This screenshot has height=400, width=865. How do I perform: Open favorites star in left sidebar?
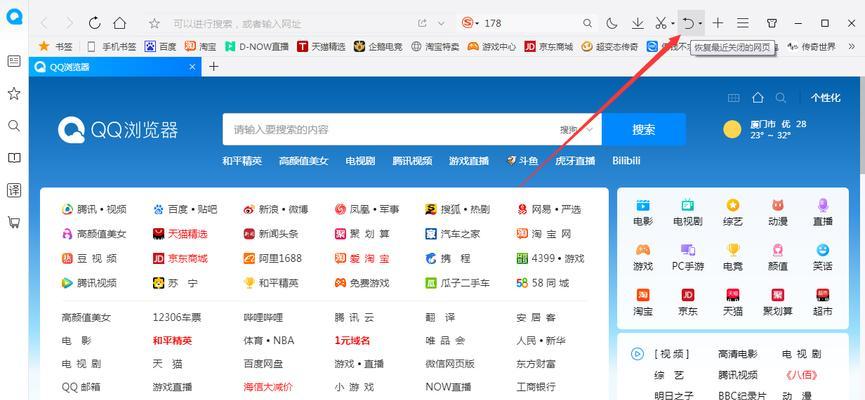click(x=14, y=93)
